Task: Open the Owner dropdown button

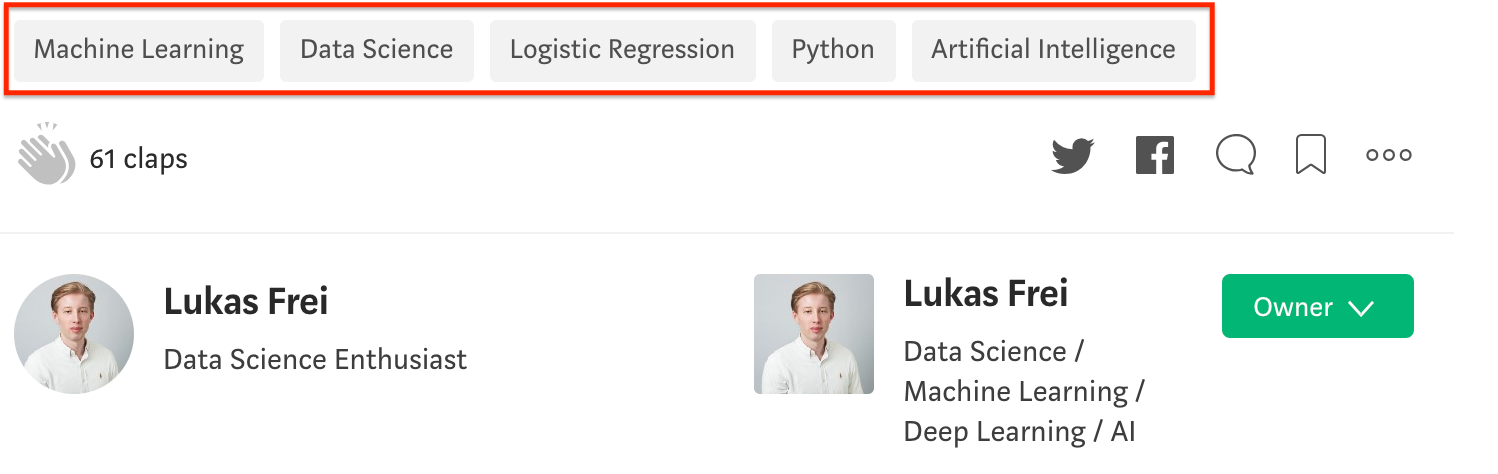Action: 1317,306
